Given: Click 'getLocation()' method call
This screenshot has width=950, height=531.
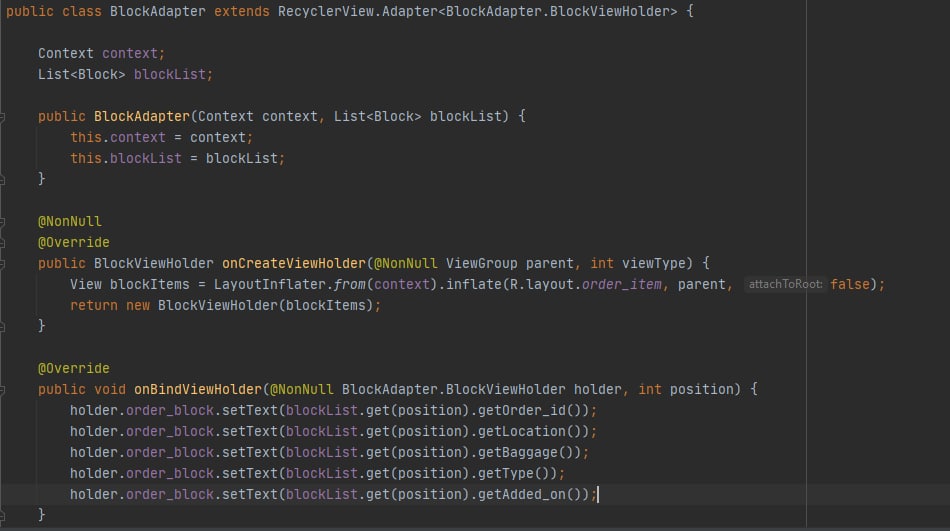Looking at the screenshot, I should click(530, 432).
